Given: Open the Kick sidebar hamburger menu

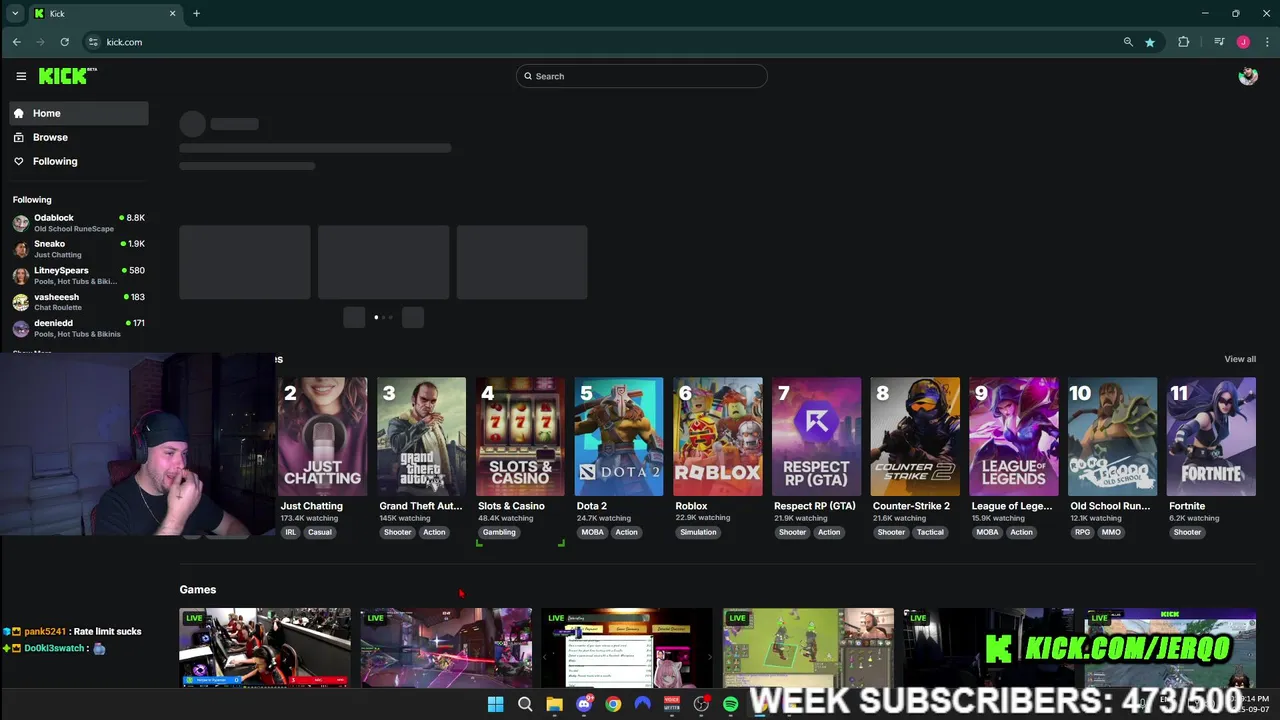Looking at the screenshot, I should click(x=21, y=76).
